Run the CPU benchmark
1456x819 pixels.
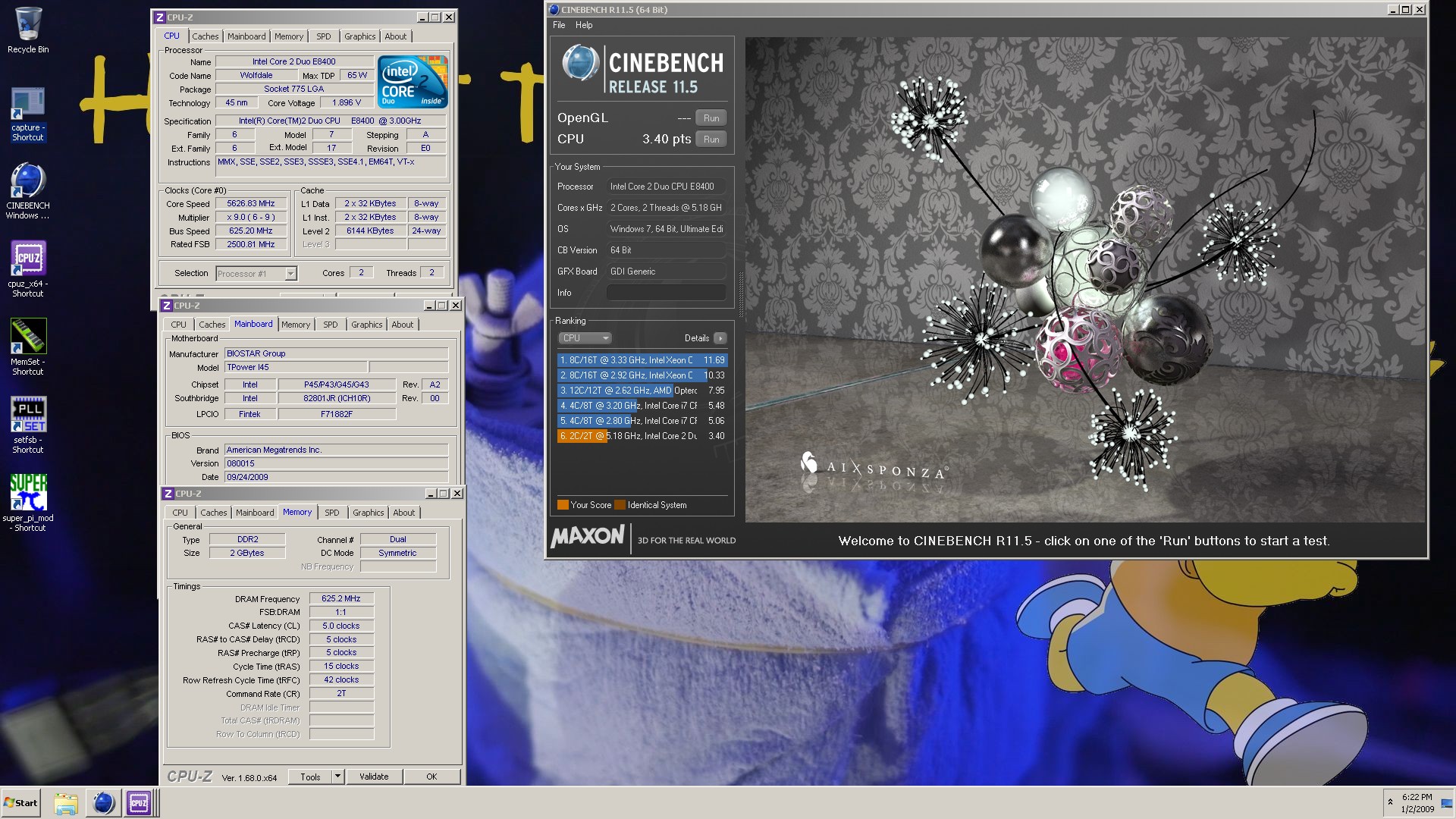[x=711, y=140]
